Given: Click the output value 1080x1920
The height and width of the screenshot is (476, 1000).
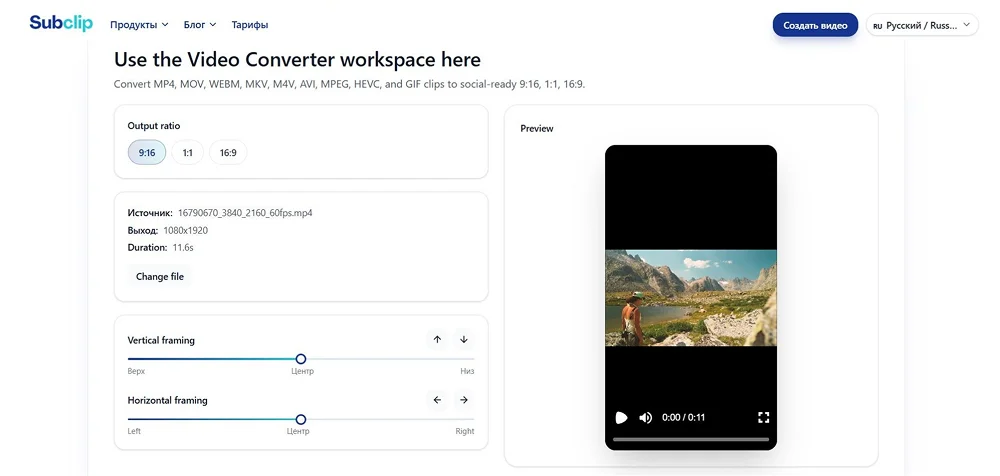Looking at the screenshot, I should (x=186, y=230).
